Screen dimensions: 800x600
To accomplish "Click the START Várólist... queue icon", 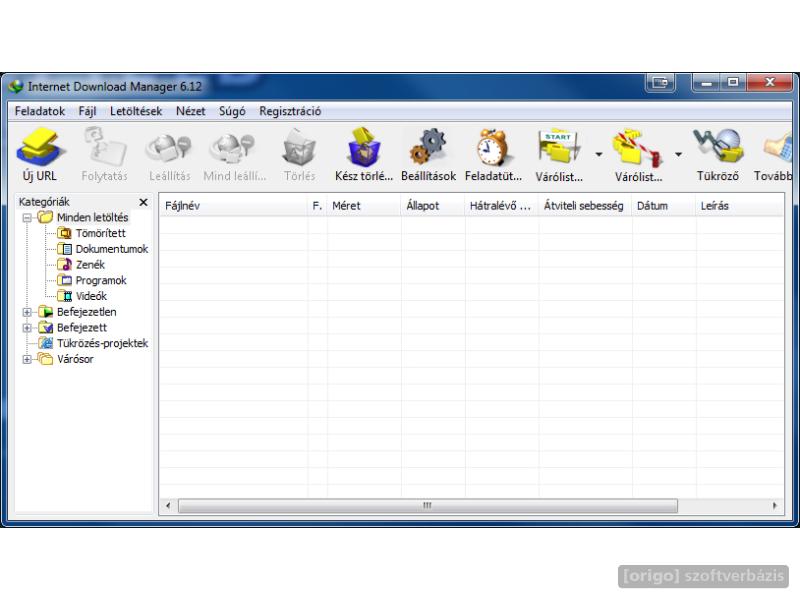I will [559, 147].
